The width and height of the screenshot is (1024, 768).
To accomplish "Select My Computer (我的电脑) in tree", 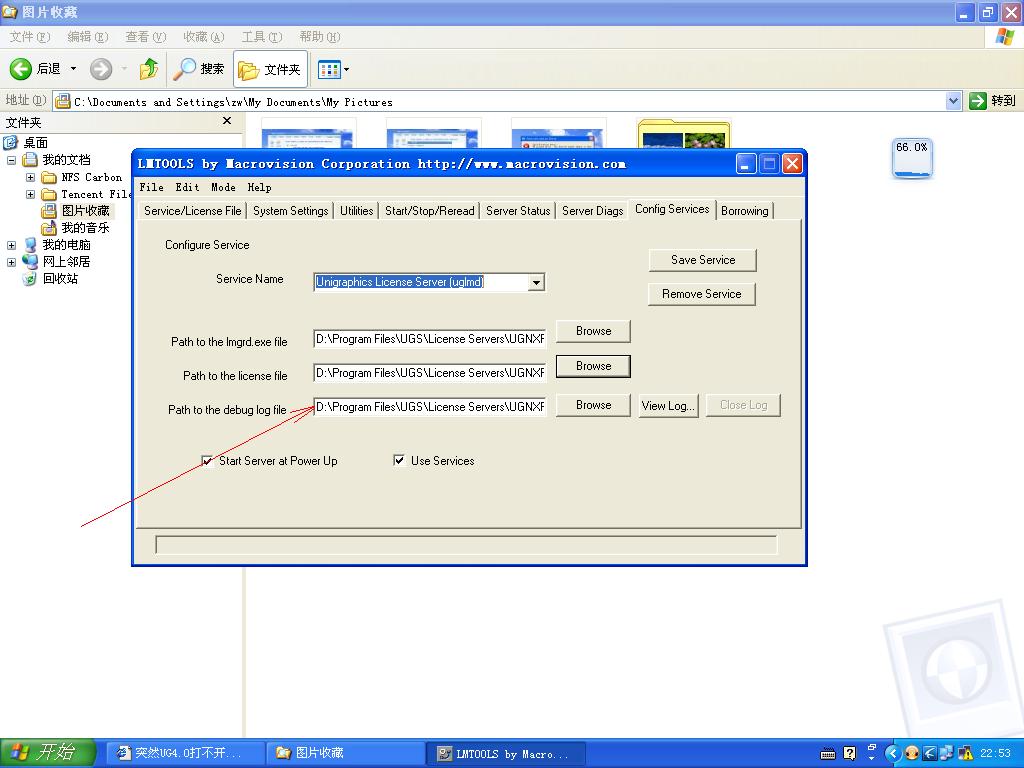I will [66, 244].
